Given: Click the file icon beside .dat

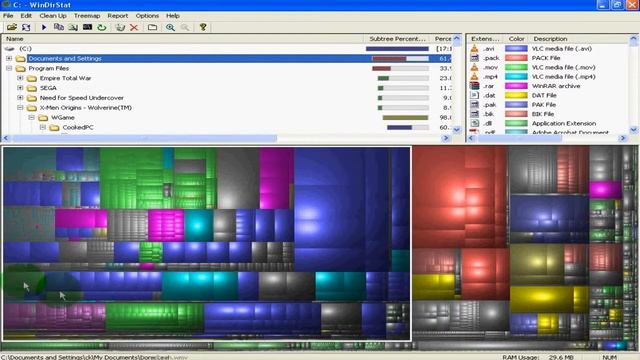Looking at the screenshot, I should click(x=474, y=95).
